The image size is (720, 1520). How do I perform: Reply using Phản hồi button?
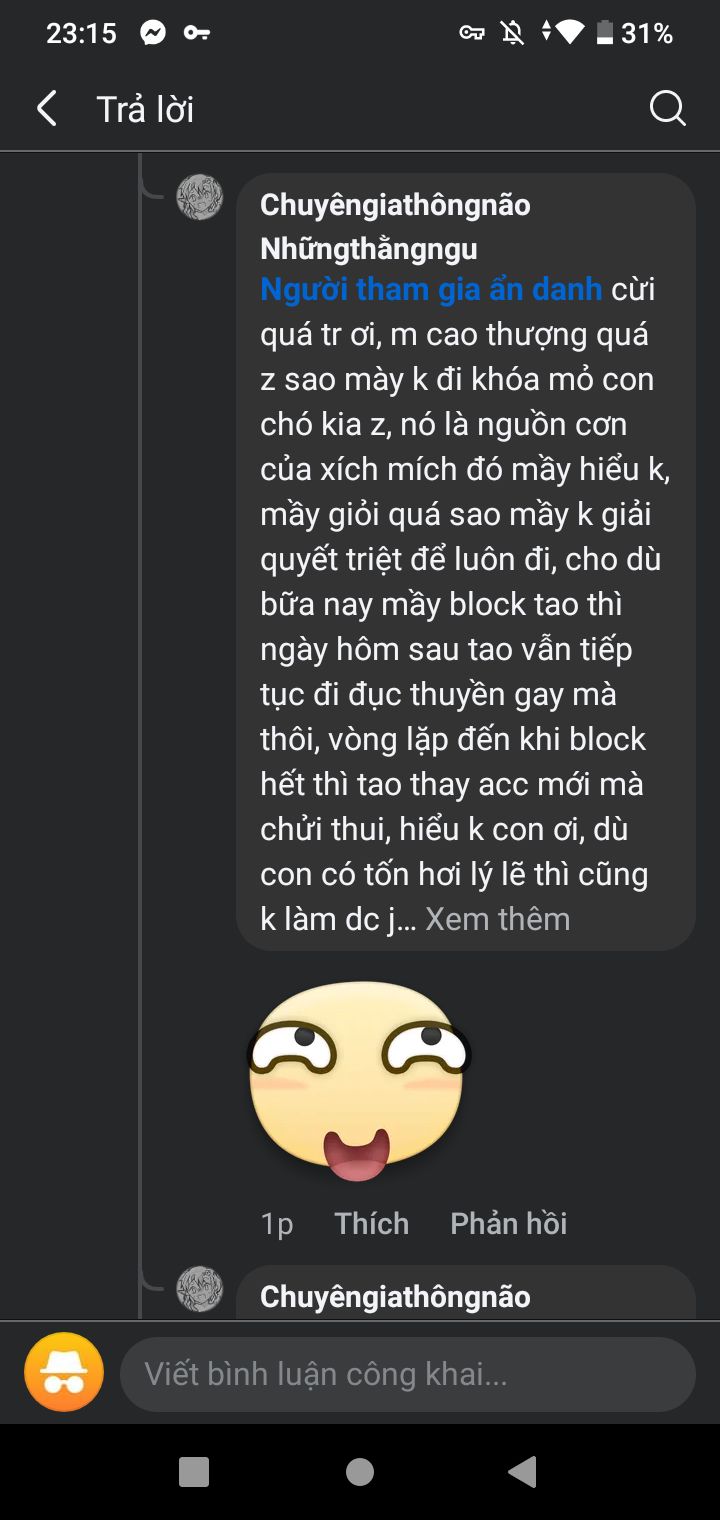tap(509, 1223)
